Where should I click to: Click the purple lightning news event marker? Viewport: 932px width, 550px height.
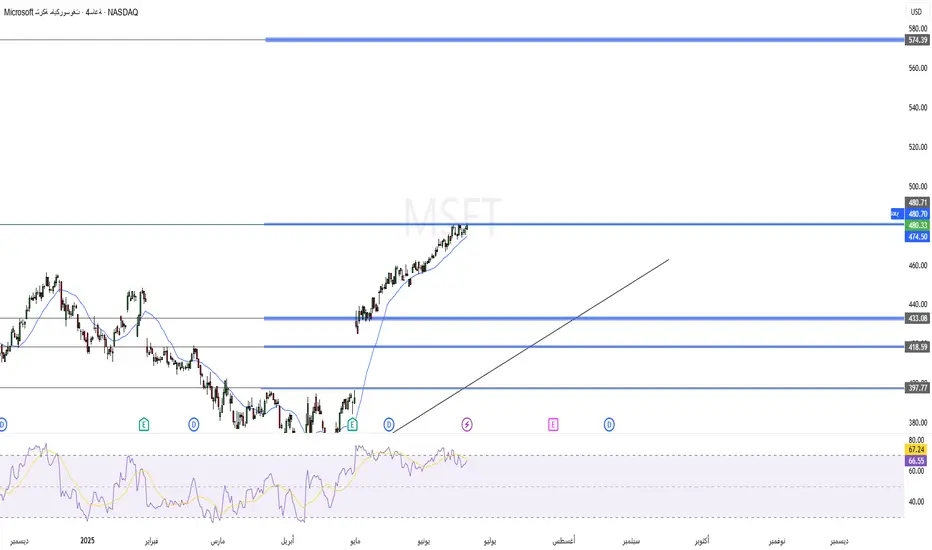(x=467, y=425)
